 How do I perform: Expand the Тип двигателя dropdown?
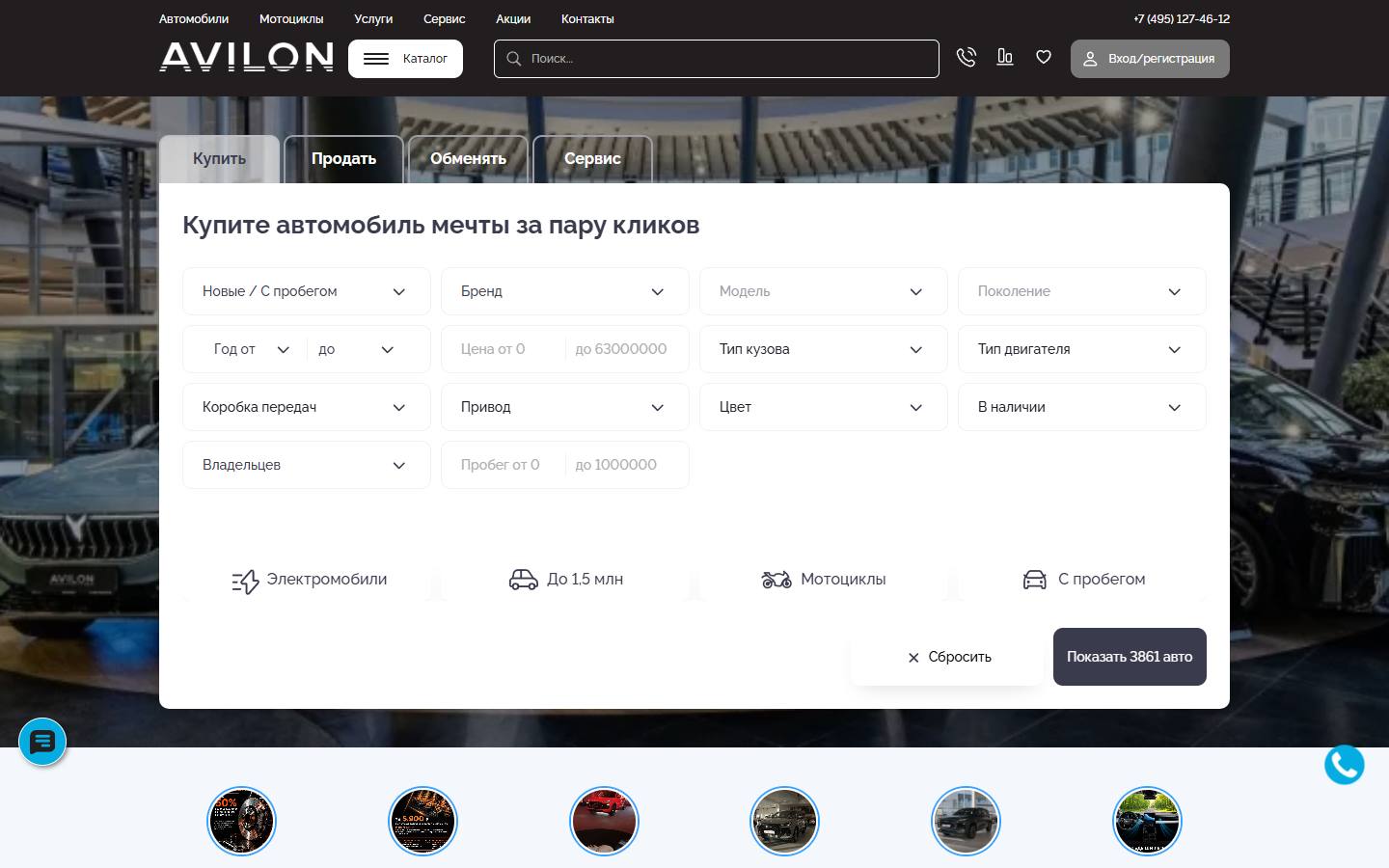[1082, 349]
